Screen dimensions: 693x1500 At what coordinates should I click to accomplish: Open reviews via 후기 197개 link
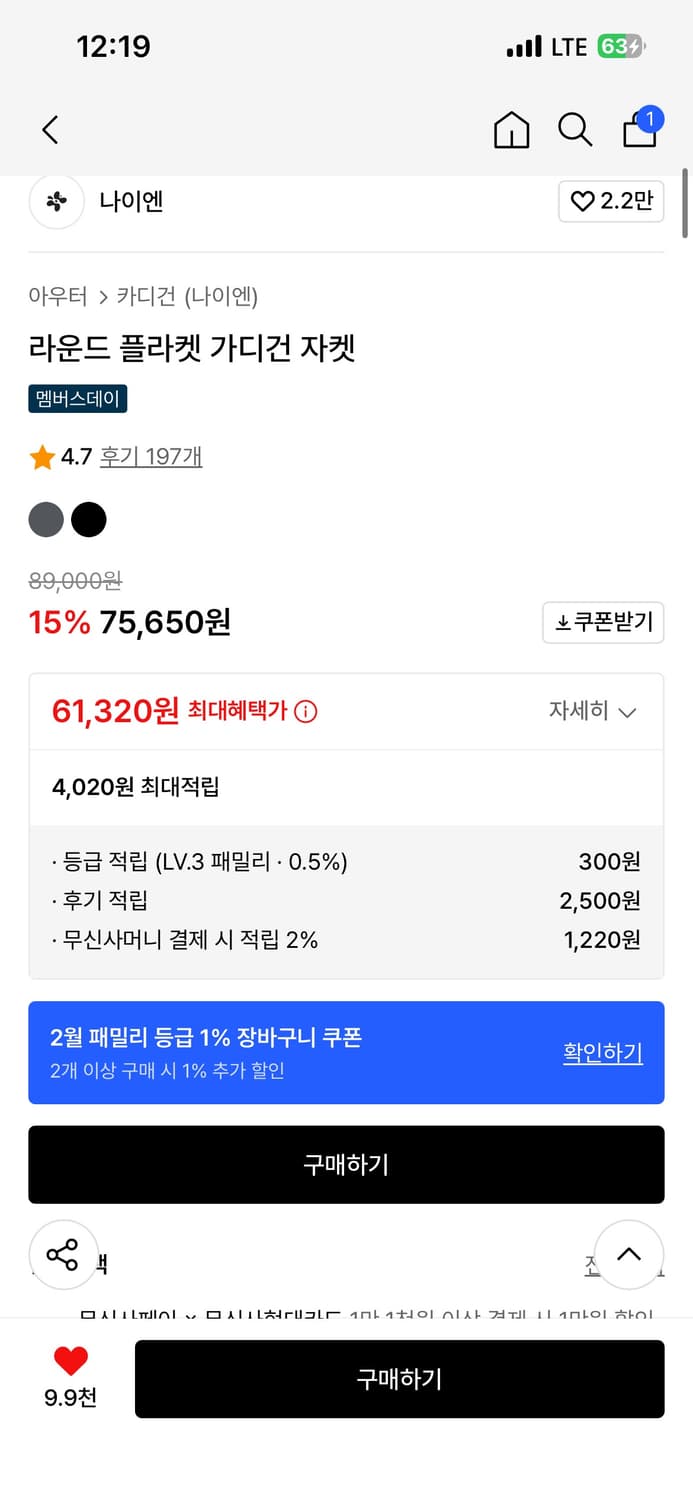point(150,455)
